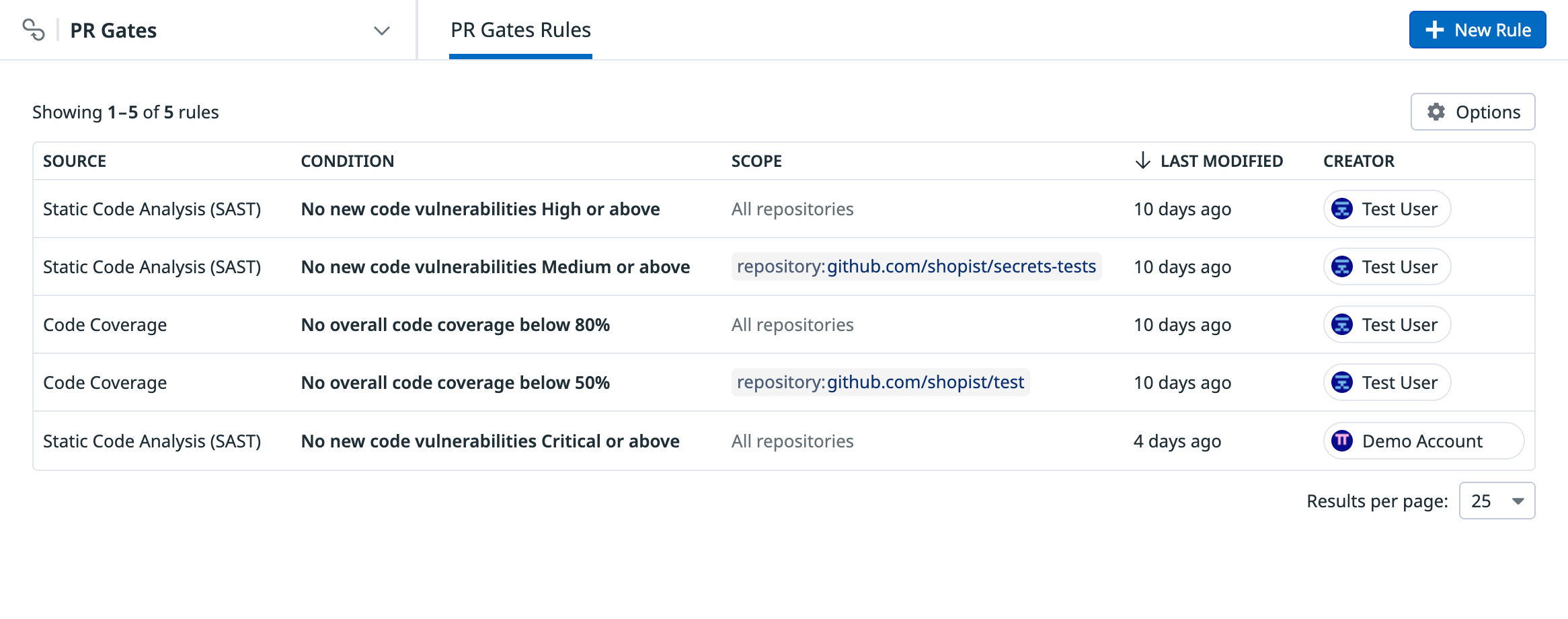Switch to the PR Gates Rules tab
The width and height of the screenshot is (1568, 619).
pyautogui.click(x=520, y=30)
